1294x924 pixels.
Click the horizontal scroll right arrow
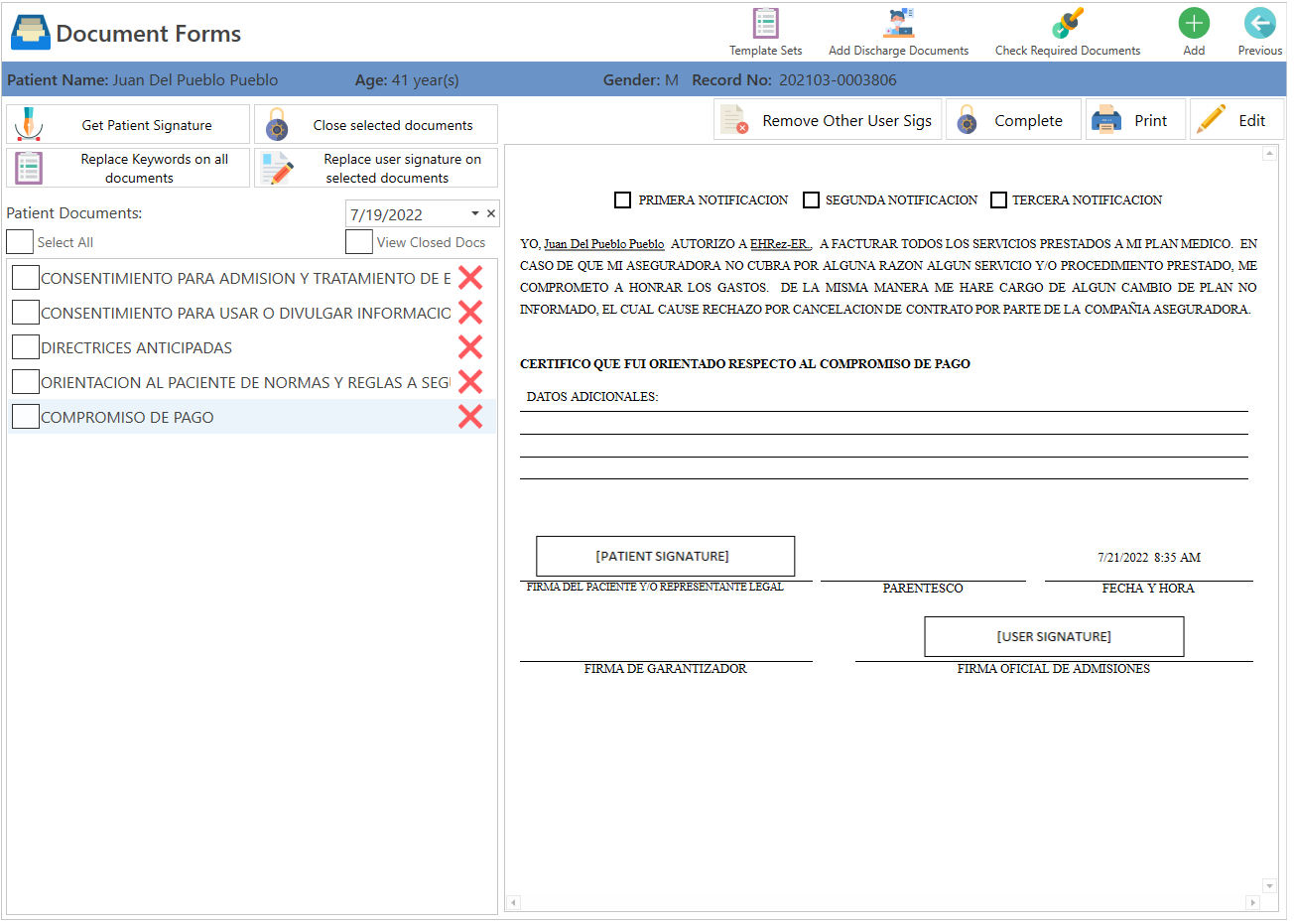coord(1252,902)
